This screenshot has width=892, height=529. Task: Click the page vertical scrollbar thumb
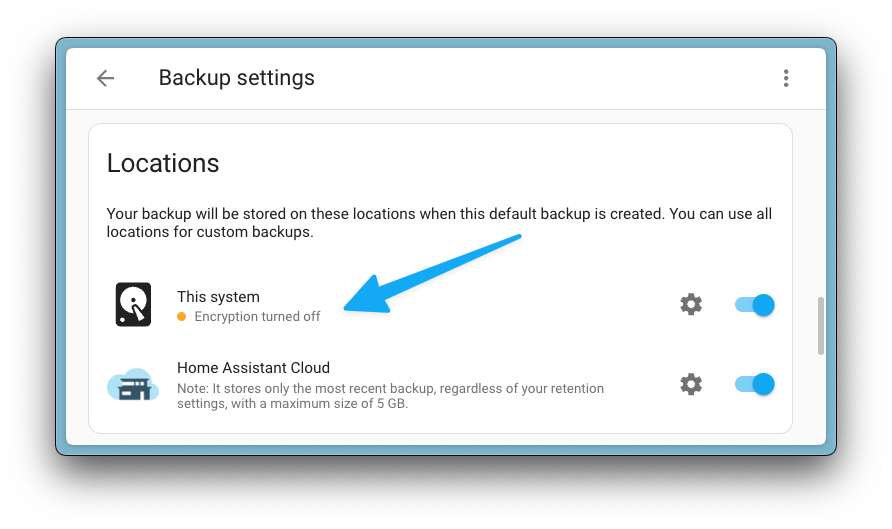coord(821,325)
